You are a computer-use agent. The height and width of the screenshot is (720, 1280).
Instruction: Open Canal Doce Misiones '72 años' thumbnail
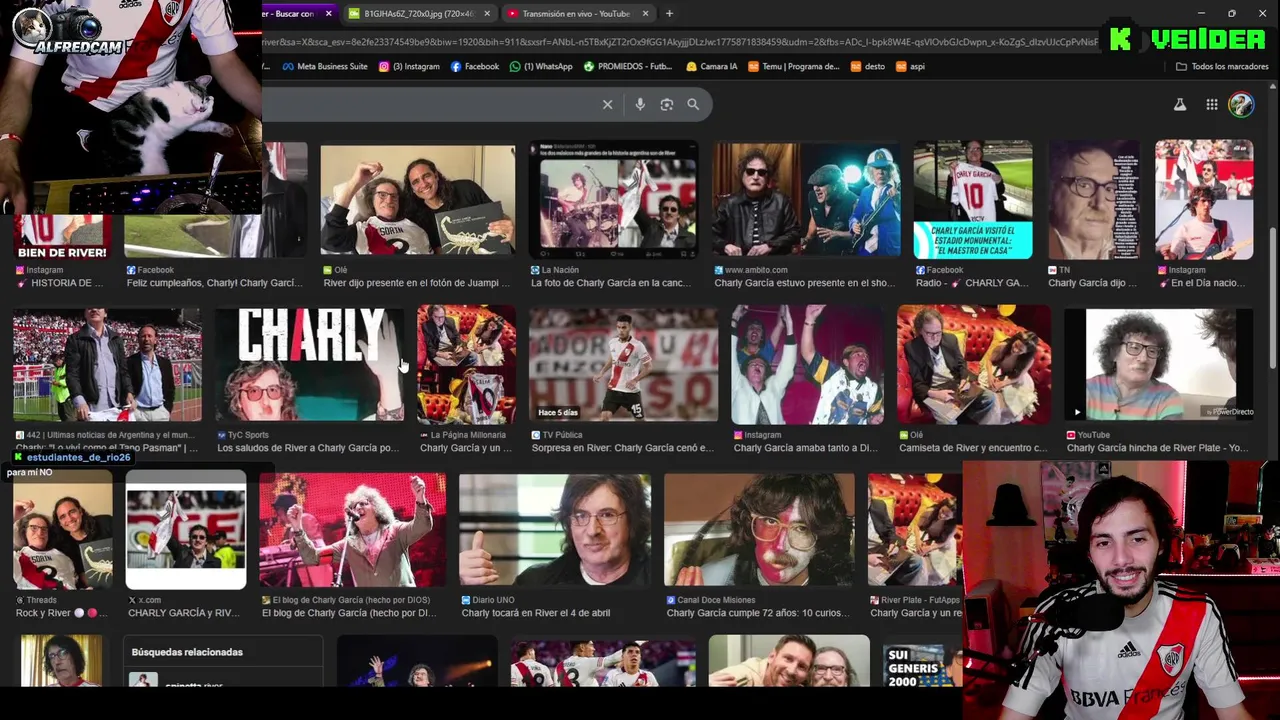[x=760, y=530]
